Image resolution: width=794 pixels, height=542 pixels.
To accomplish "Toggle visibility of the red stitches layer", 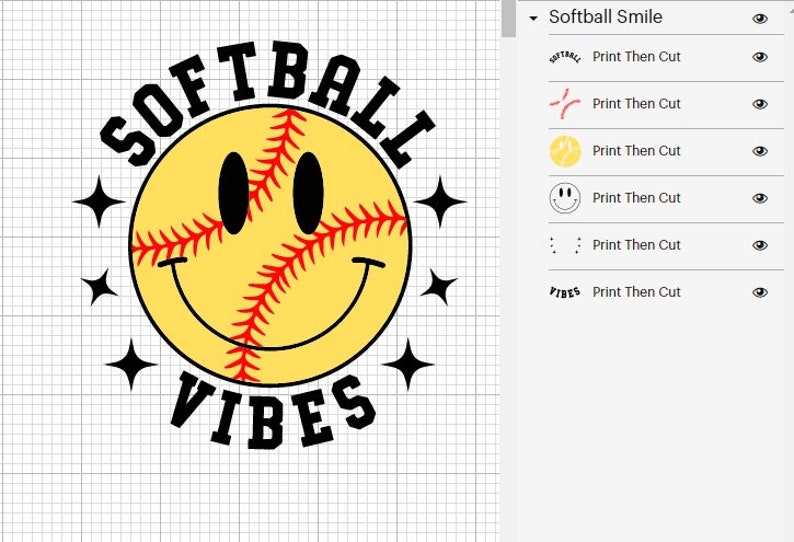I will (x=760, y=104).
